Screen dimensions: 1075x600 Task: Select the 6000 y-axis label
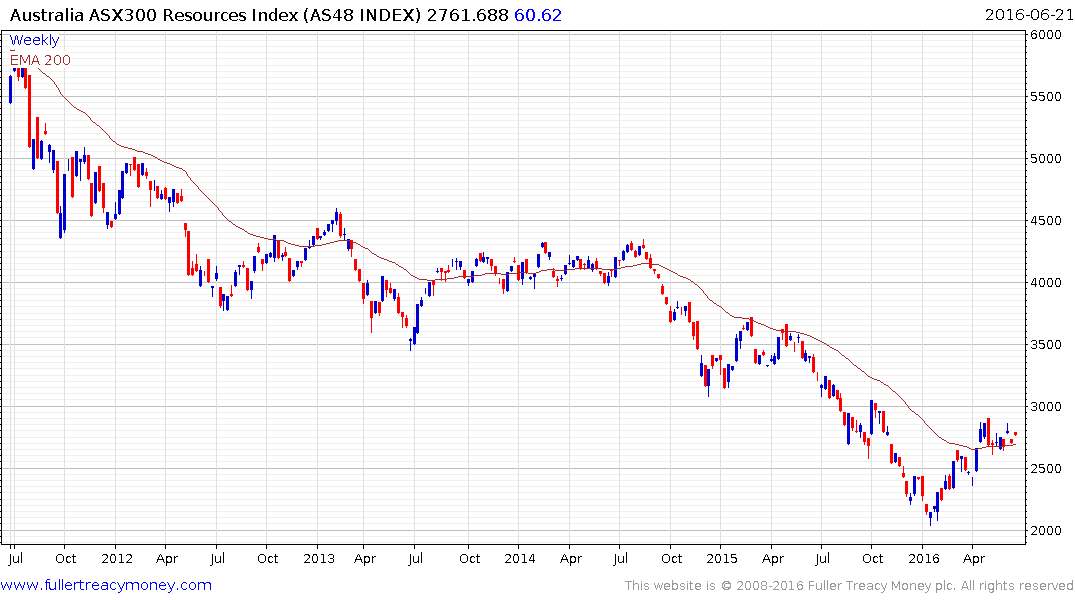pos(1046,35)
